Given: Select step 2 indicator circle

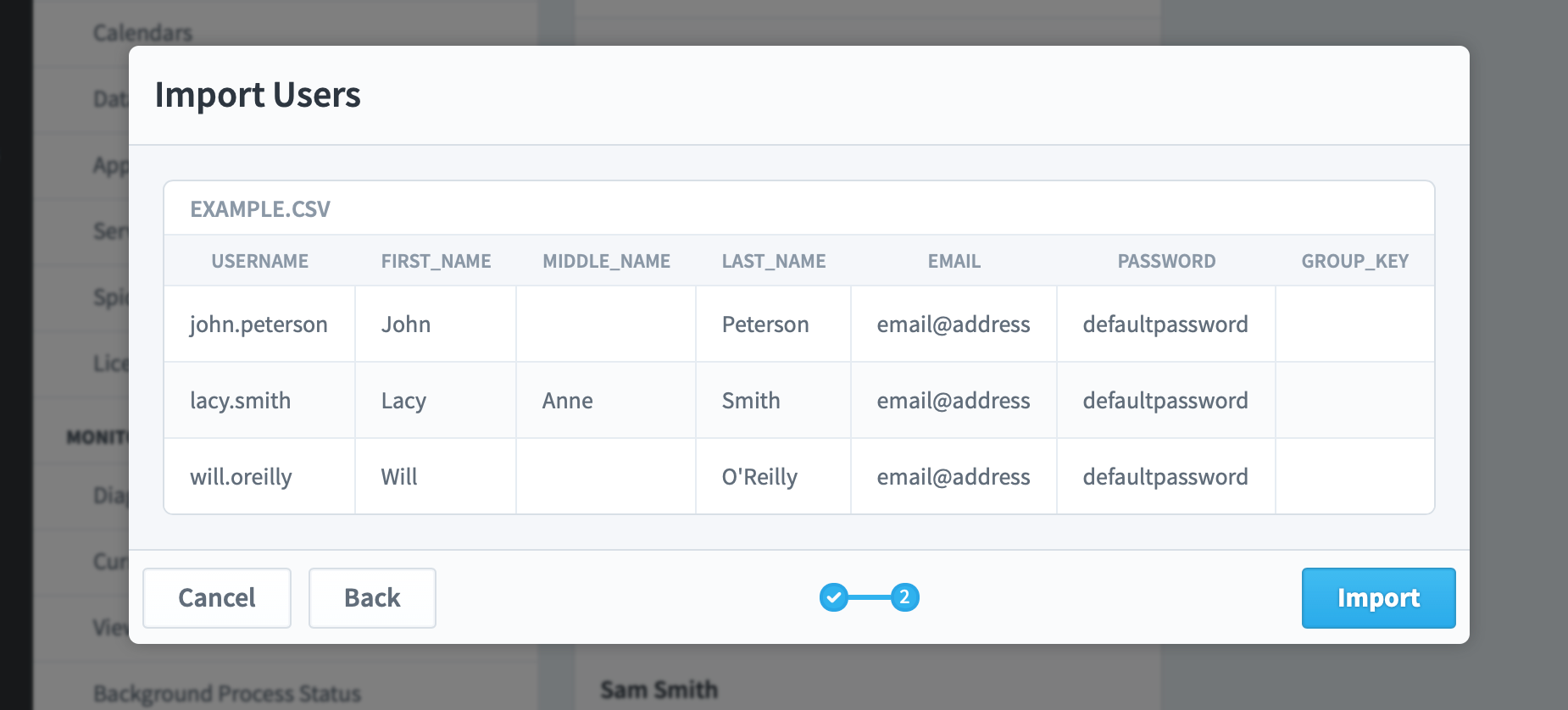Looking at the screenshot, I should click(x=904, y=597).
